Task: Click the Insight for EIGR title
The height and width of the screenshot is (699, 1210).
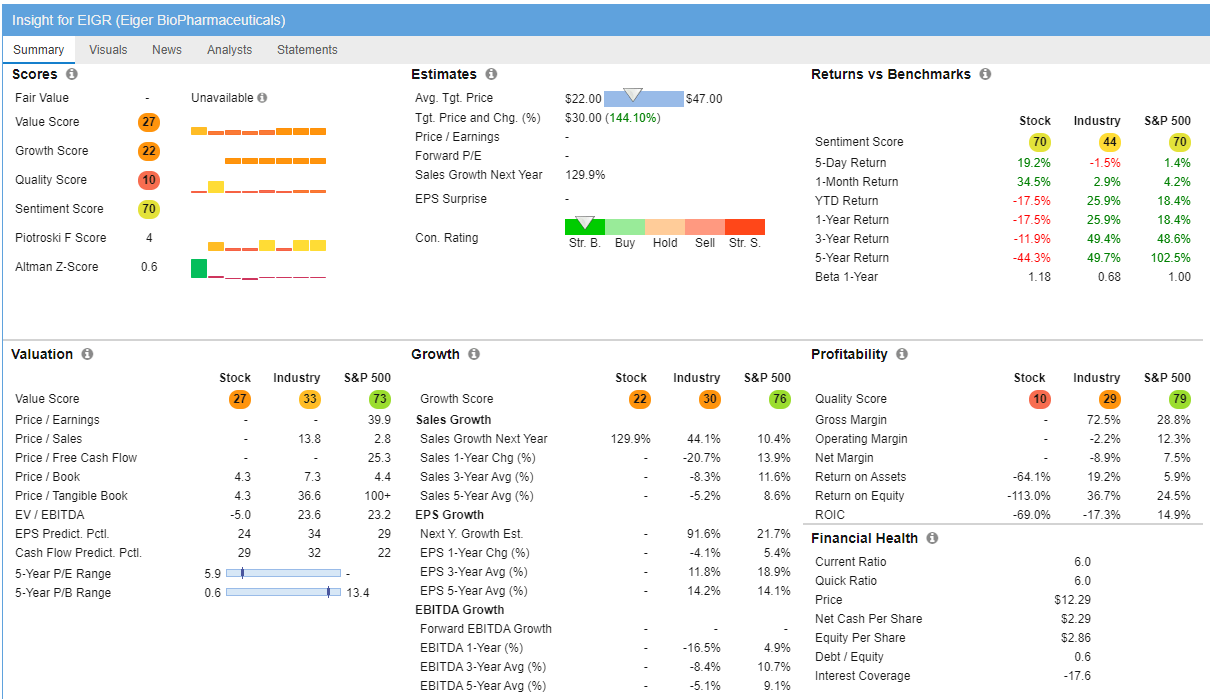Action: (149, 20)
